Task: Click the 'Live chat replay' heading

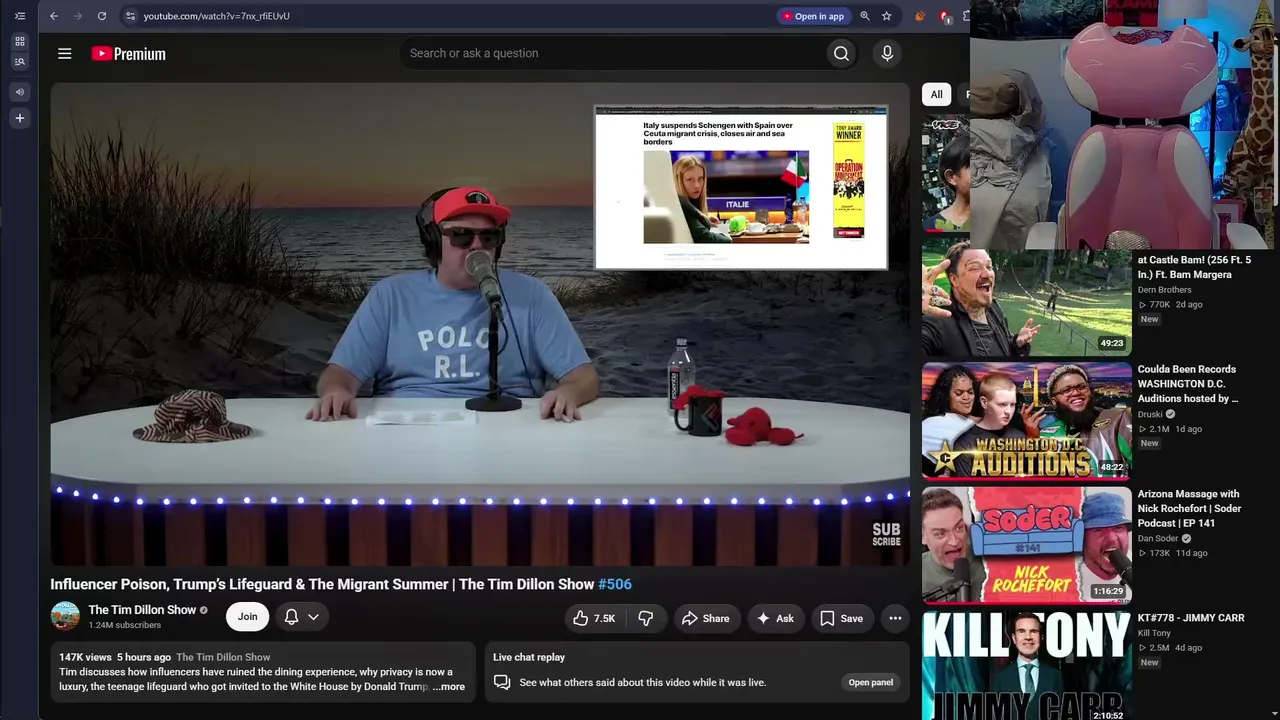Action: click(529, 657)
